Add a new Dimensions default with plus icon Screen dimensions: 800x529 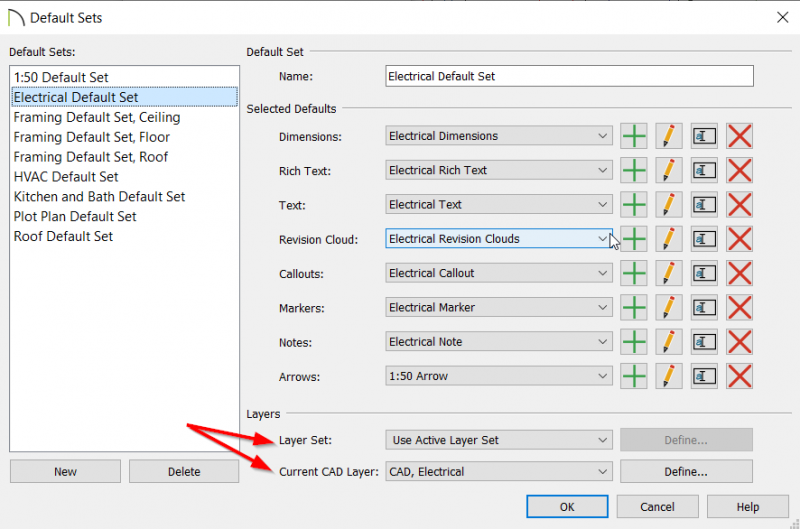coord(634,136)
